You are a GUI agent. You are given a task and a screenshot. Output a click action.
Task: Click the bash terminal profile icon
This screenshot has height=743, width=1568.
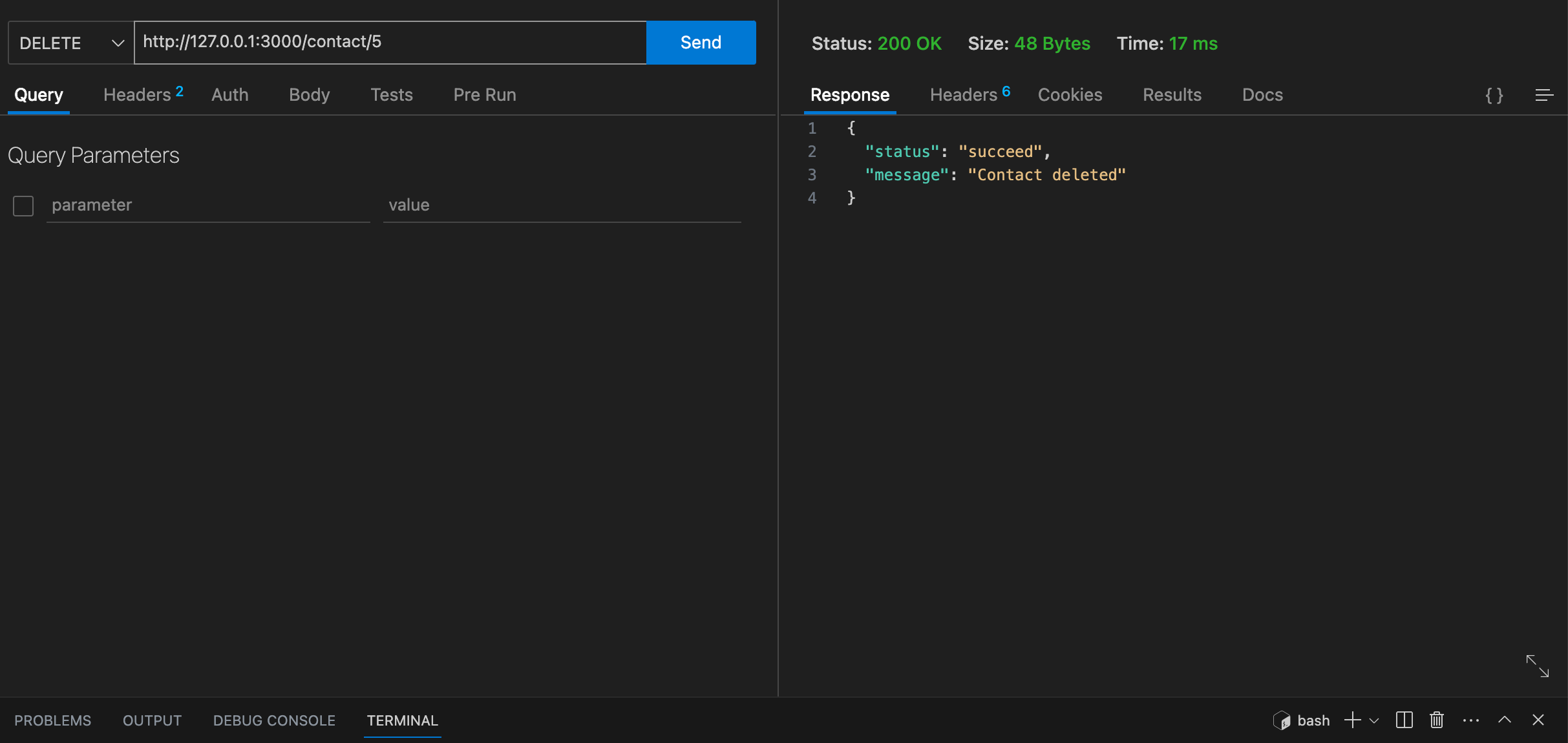pyautogui.click(x=1282, y=720)
